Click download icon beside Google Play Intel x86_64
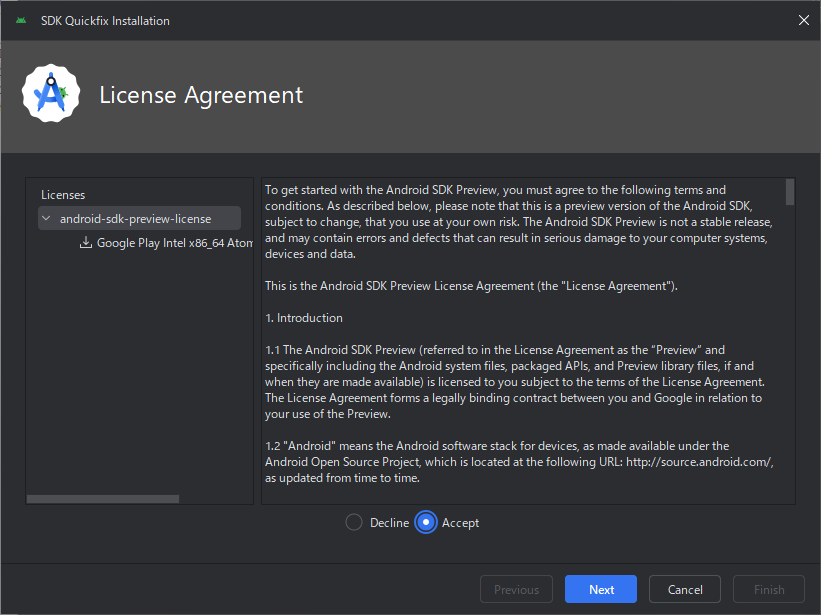821x615 pixels. (x=86, y=242)
